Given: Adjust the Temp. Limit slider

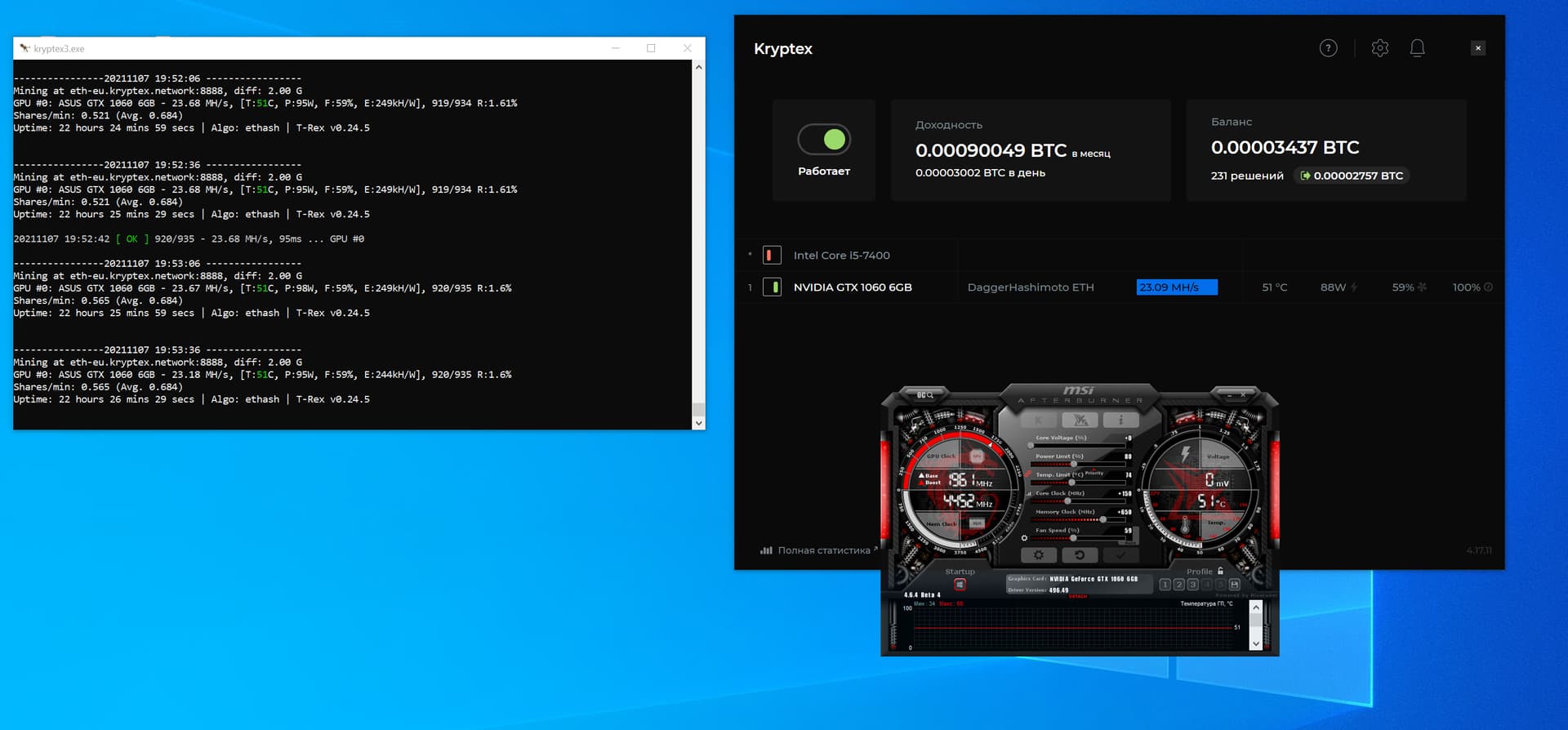Looking at the screenshot, I should [1077, 483].
